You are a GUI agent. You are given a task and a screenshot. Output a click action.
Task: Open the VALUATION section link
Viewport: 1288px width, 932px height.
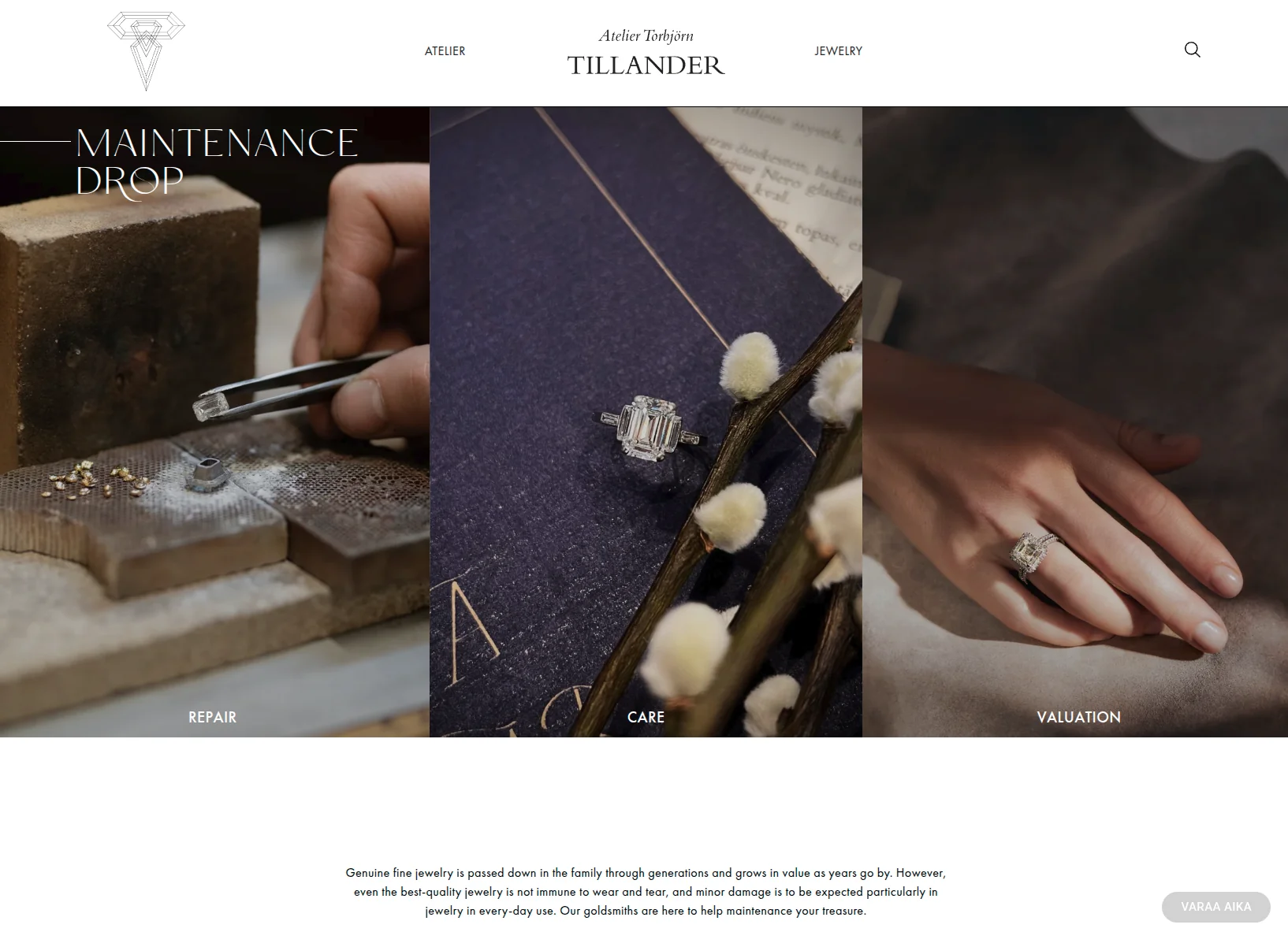point(1078,717)
